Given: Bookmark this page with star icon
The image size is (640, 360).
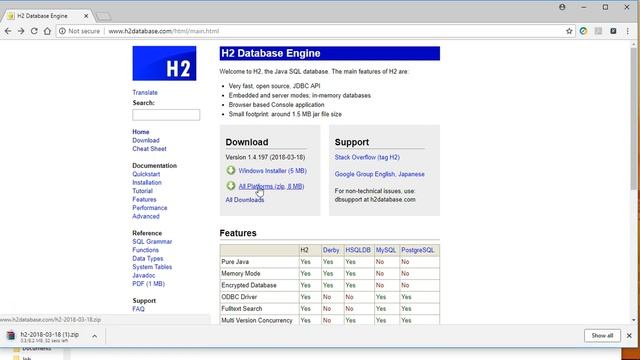Looking at the screenshot, I should (x=569, y=31).
